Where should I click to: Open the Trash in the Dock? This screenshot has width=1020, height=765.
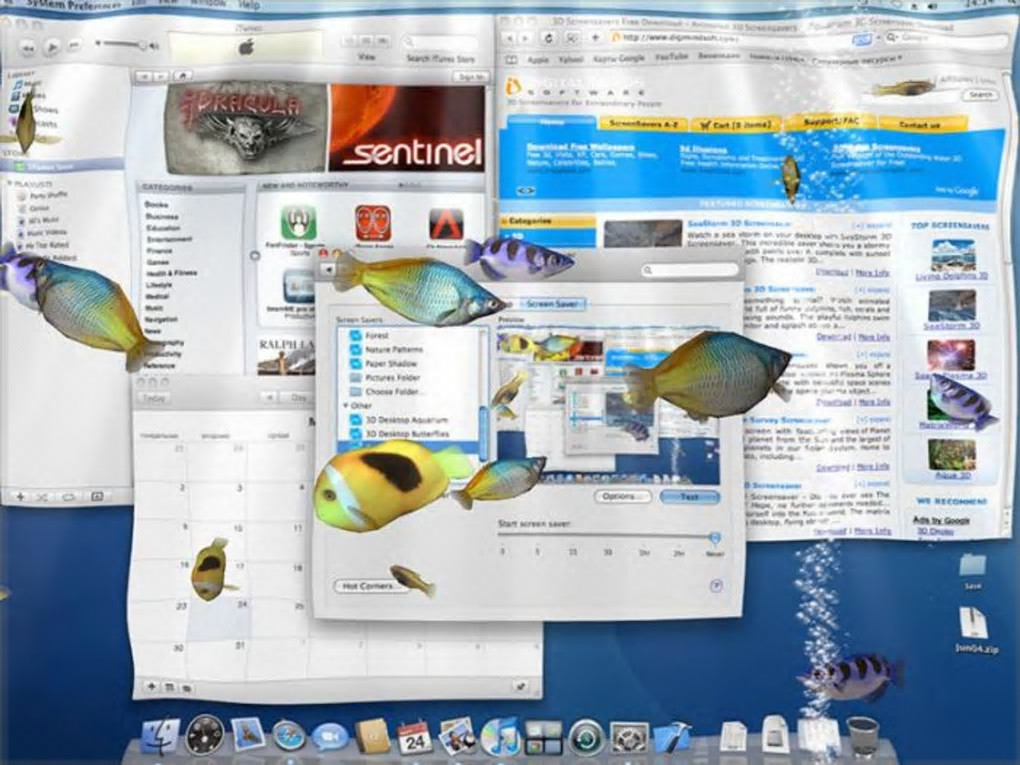pos(863,736)
